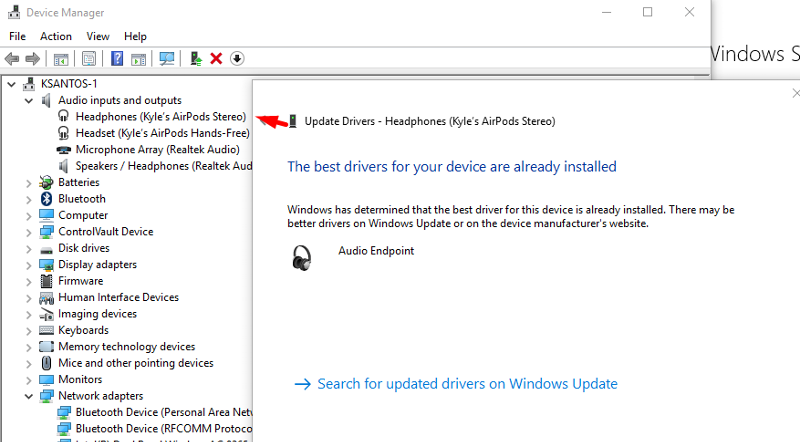The width and height of the screenshot is (800, 442).
Task: Expand the Bluetooth node
Action: pyautogui.click(x=29, y=200)
